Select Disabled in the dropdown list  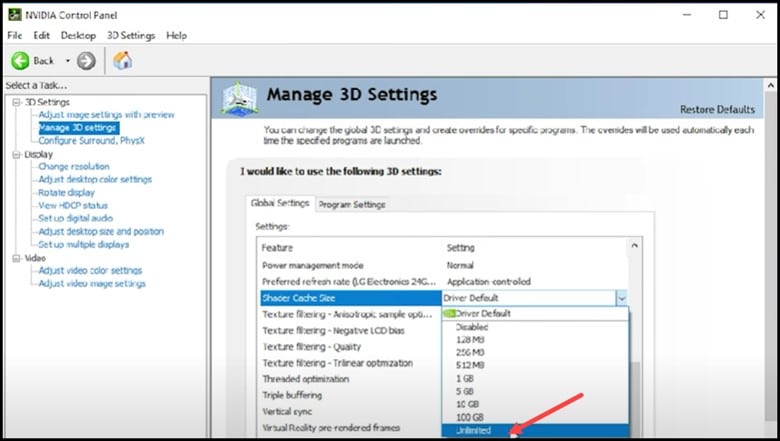pyautogui.click(x=473, y=326)
